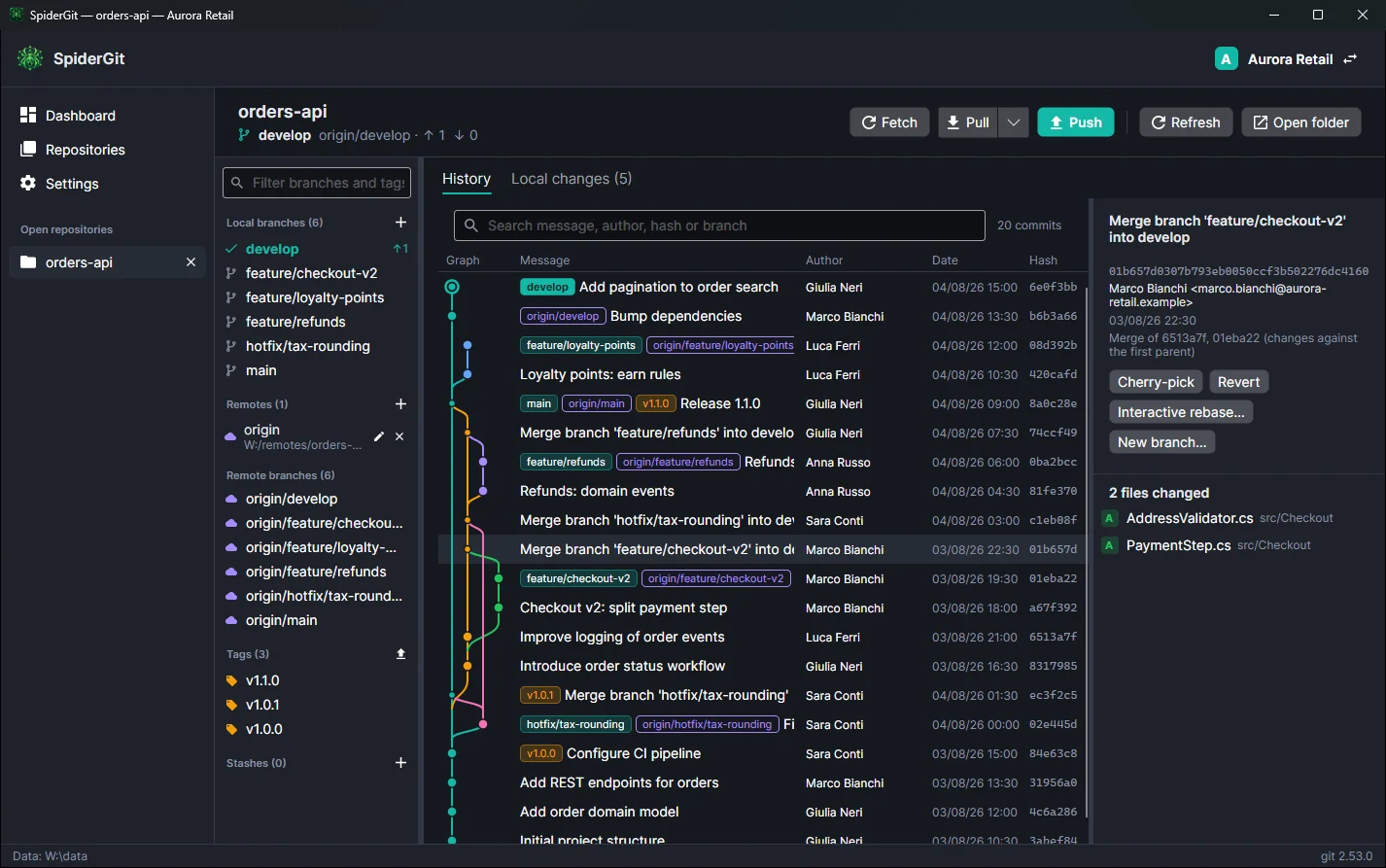The image size is (1386, 868).
Task: Refresh the repository view
Action: (x=1186, y=122)
